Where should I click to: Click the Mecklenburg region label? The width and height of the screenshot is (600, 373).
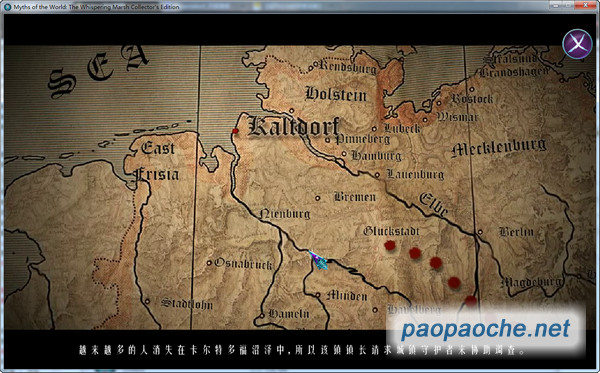pos(499,148)
